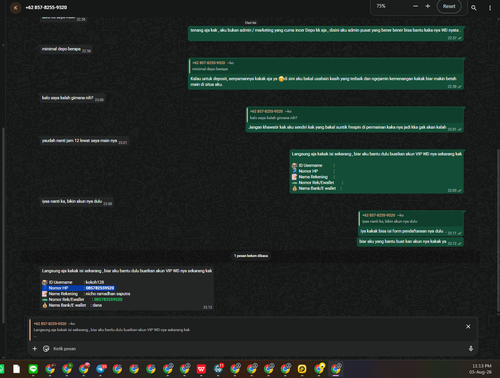Select the message 'minimal depo berapa'
The width and height of the screenshot is (500, 378).
click(x=66, y=49)
